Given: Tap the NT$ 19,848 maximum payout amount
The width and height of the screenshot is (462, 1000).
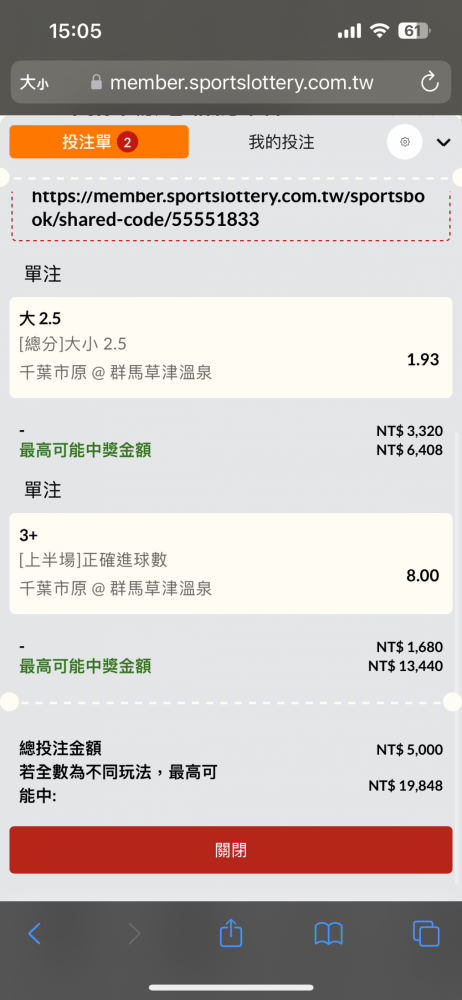Looking at the screenshot, I should [x=405, y=786].
